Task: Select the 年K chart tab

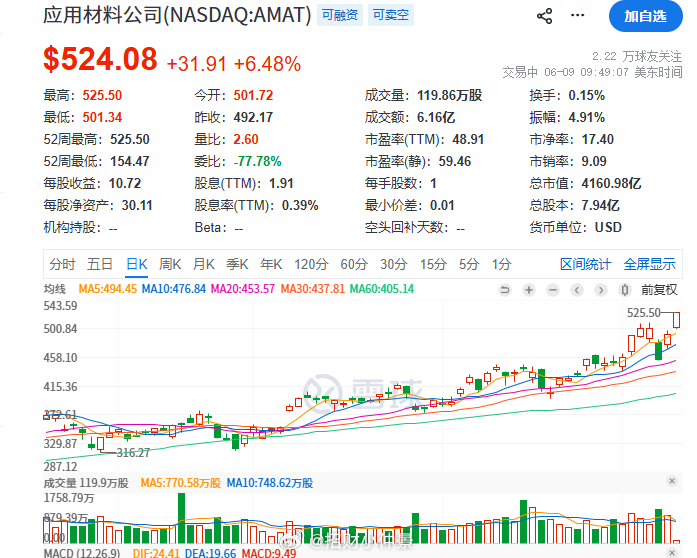Action: 271,264
